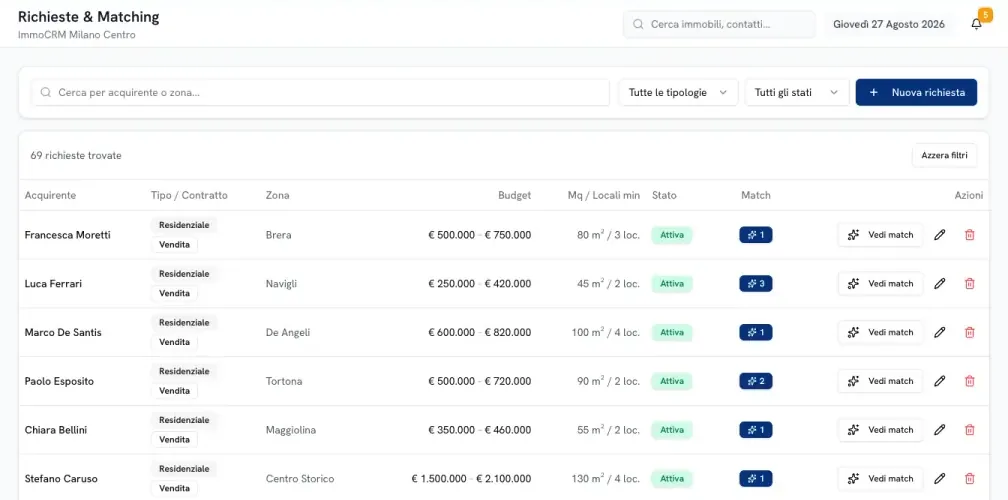Image resolution: width=1008 pixels, height=500 pixels.
Task: Click the Match column header
Action: [x=755, y=195]
